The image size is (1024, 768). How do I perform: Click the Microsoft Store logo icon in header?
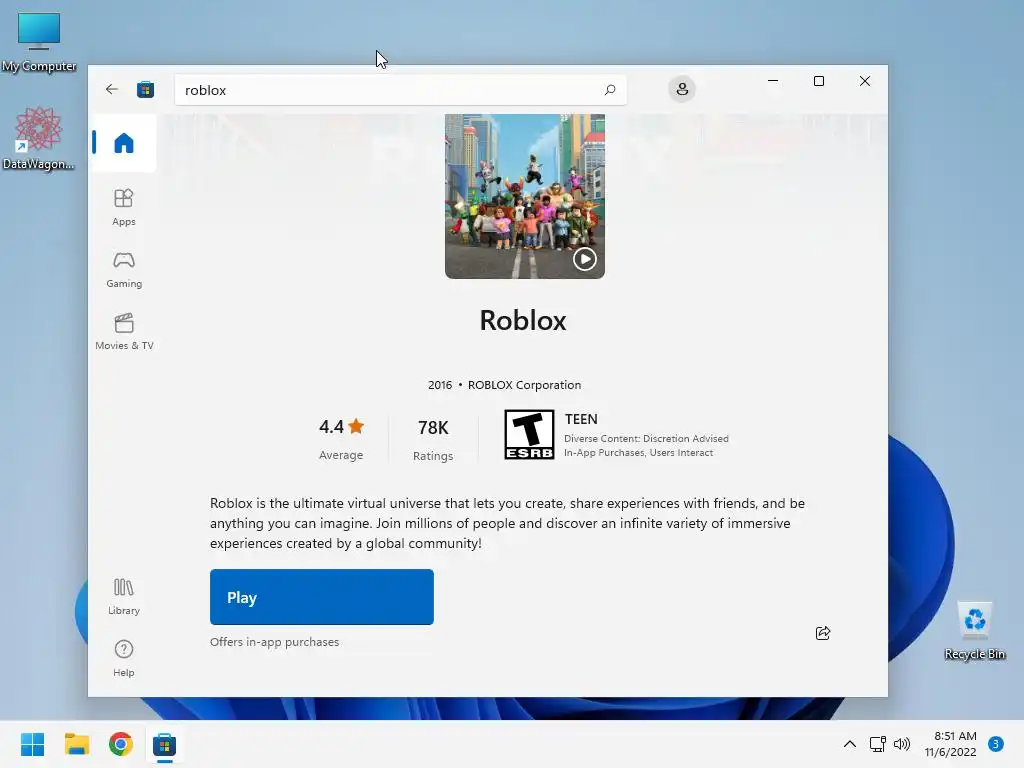145,89
